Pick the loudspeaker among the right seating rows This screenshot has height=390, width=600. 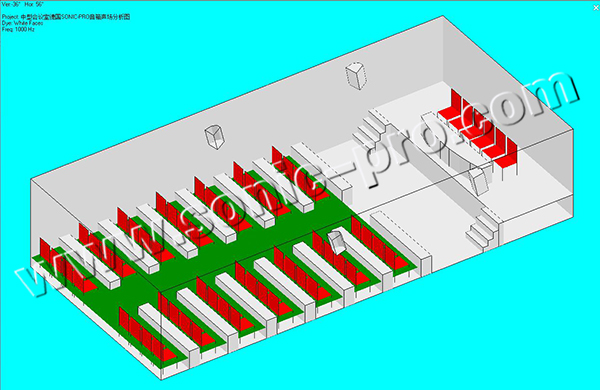(337, 242)
